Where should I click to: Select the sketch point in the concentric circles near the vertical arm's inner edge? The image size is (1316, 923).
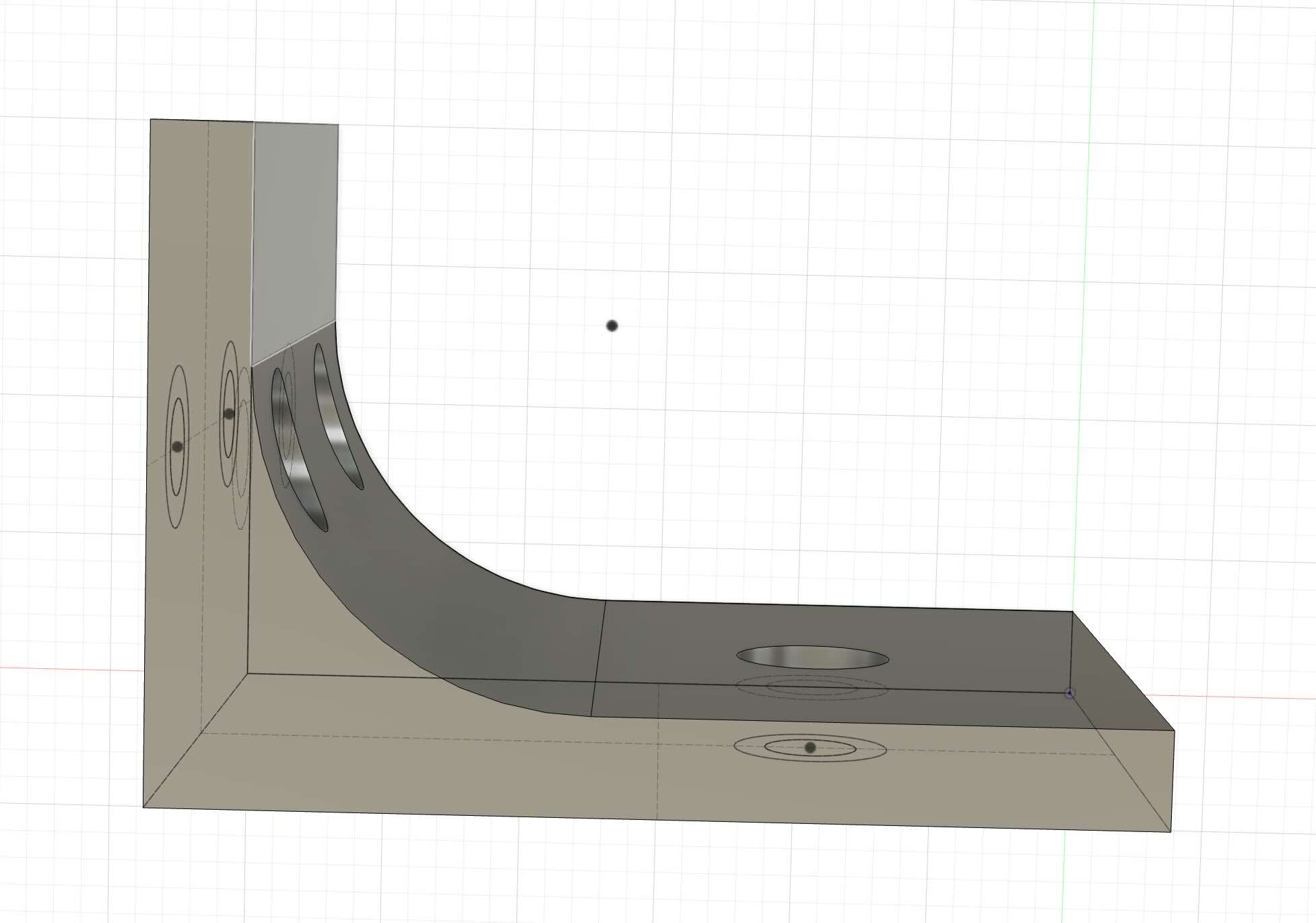coord(229,414)
